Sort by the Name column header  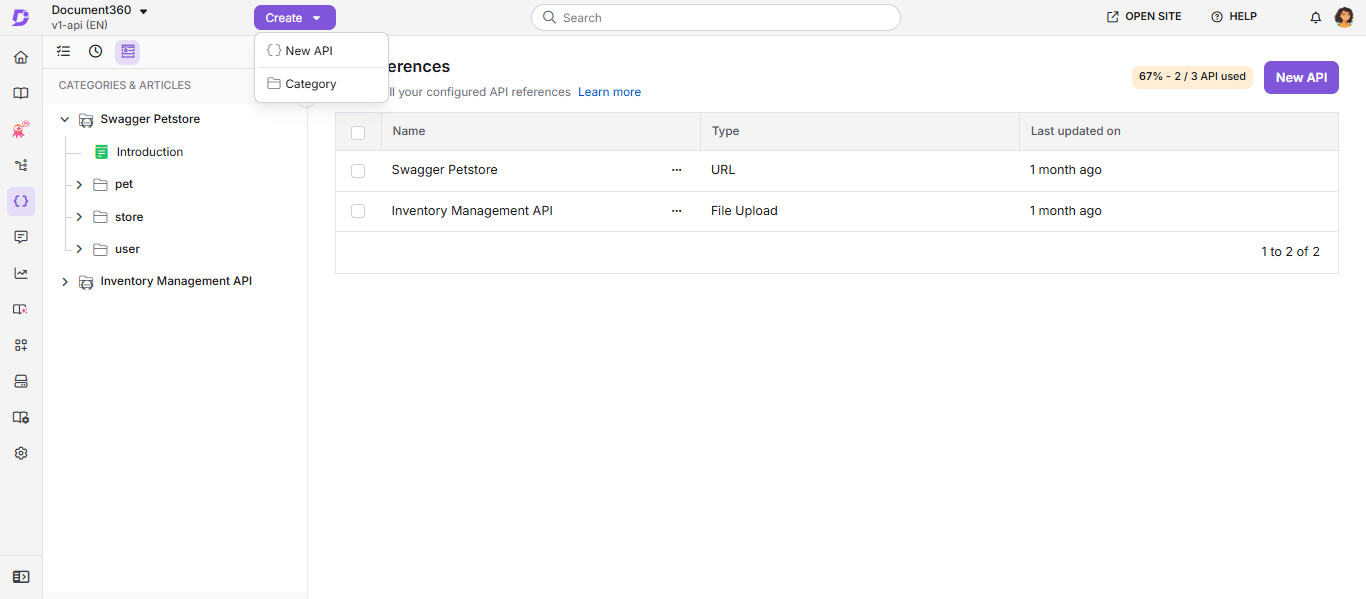(409, 131)
